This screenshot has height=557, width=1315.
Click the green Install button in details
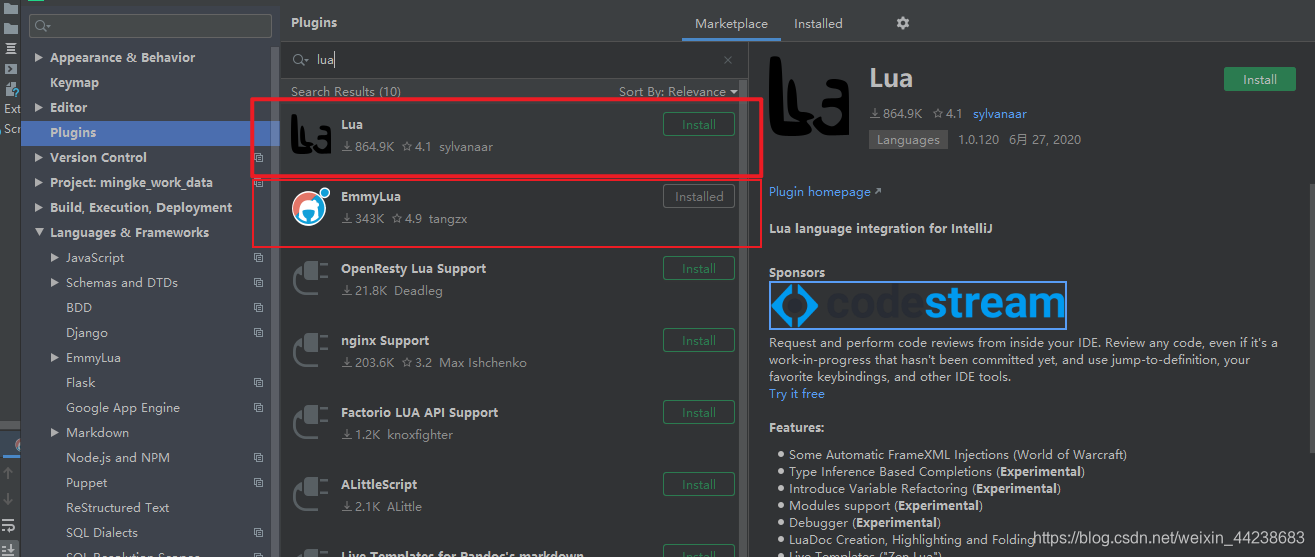(x=1259, y=79)
